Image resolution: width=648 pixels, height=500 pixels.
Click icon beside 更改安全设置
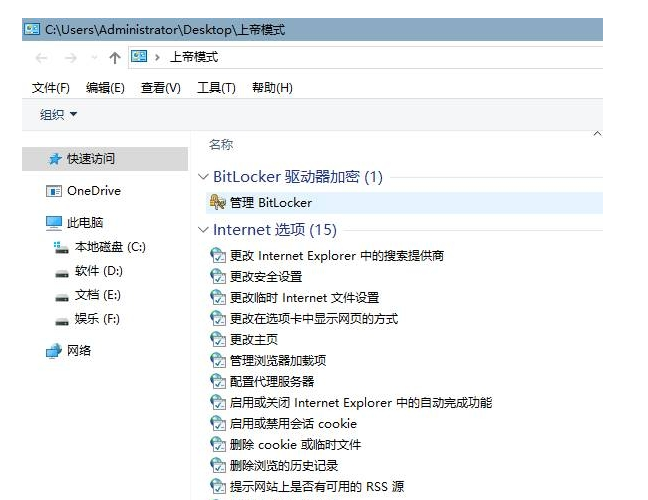[x=218, y=276]
